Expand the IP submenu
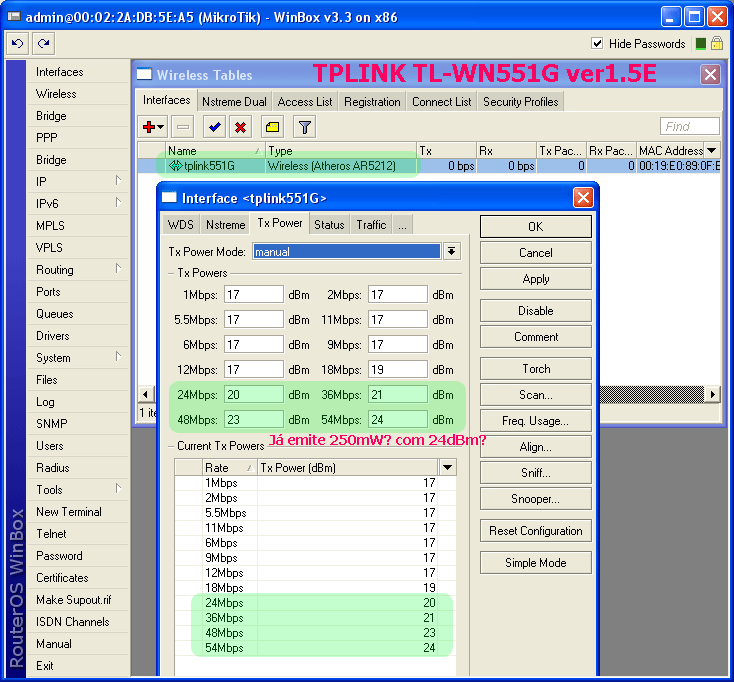The height and width of the screenshot is (682, 734). pyautogui.click(x=77, y=181)
